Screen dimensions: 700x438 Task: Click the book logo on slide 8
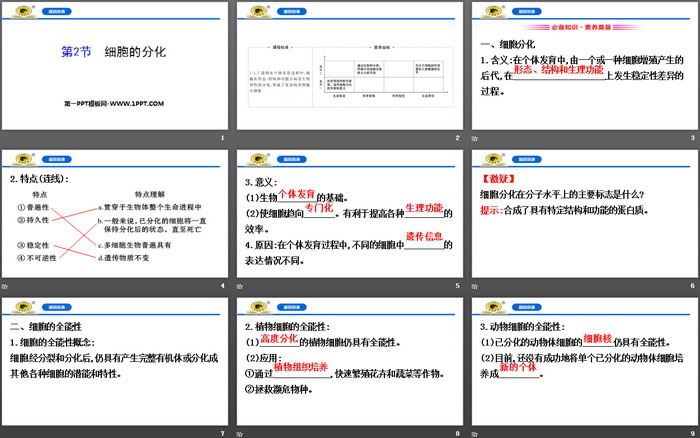[x=259, y=307]
